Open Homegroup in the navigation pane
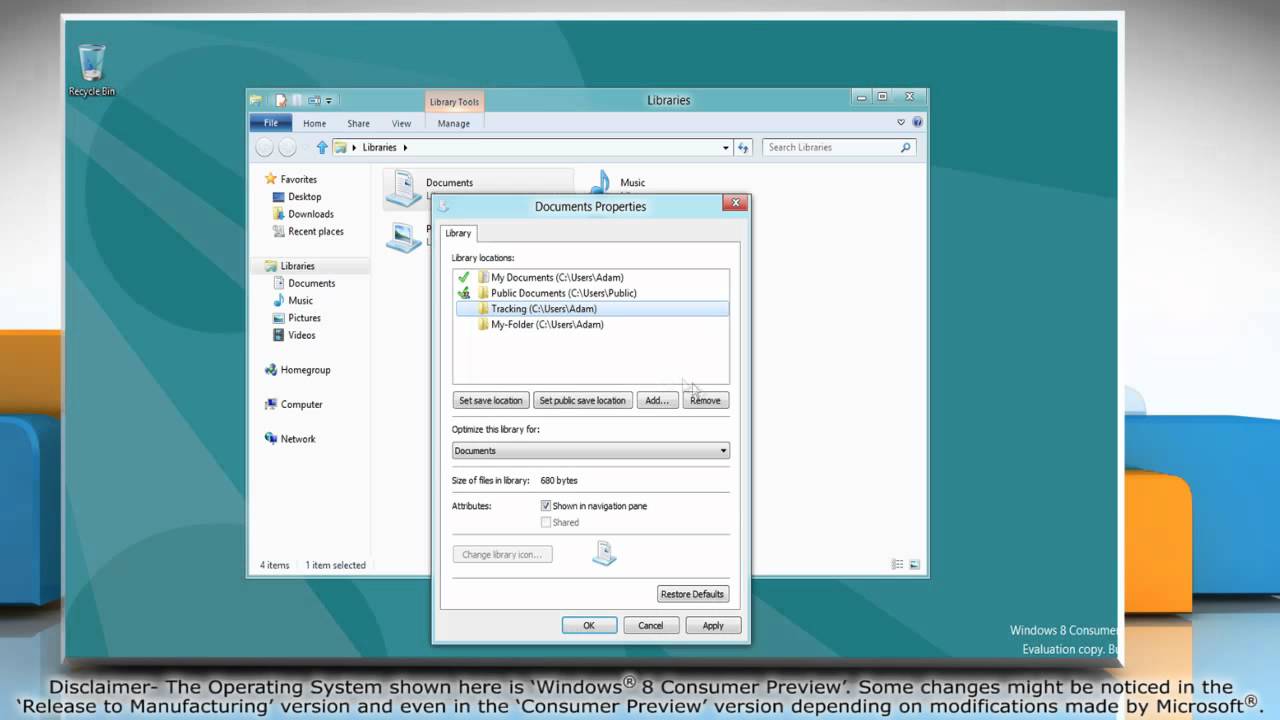 click(x=305, y=370)
